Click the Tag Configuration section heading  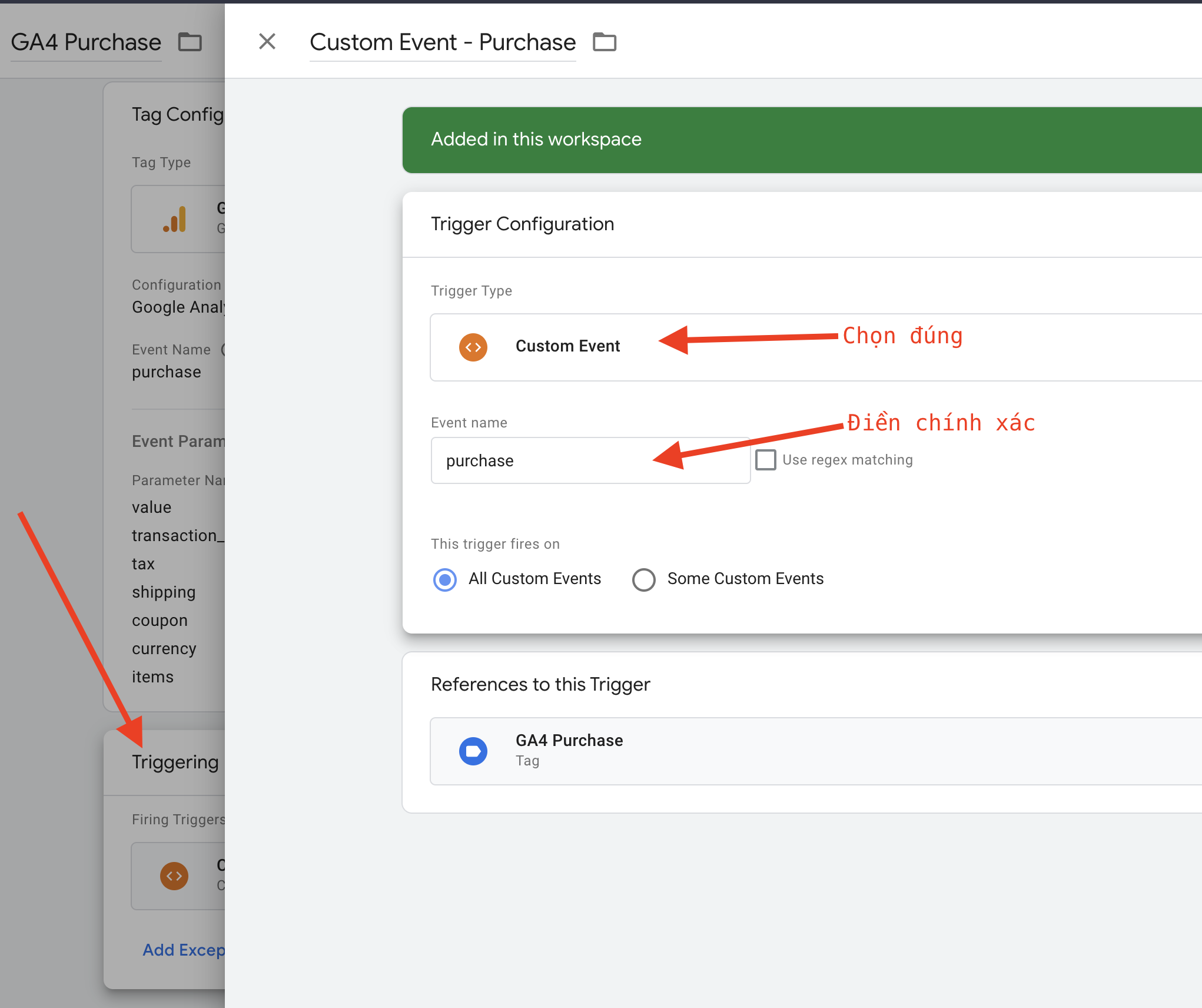pos(177,114)
